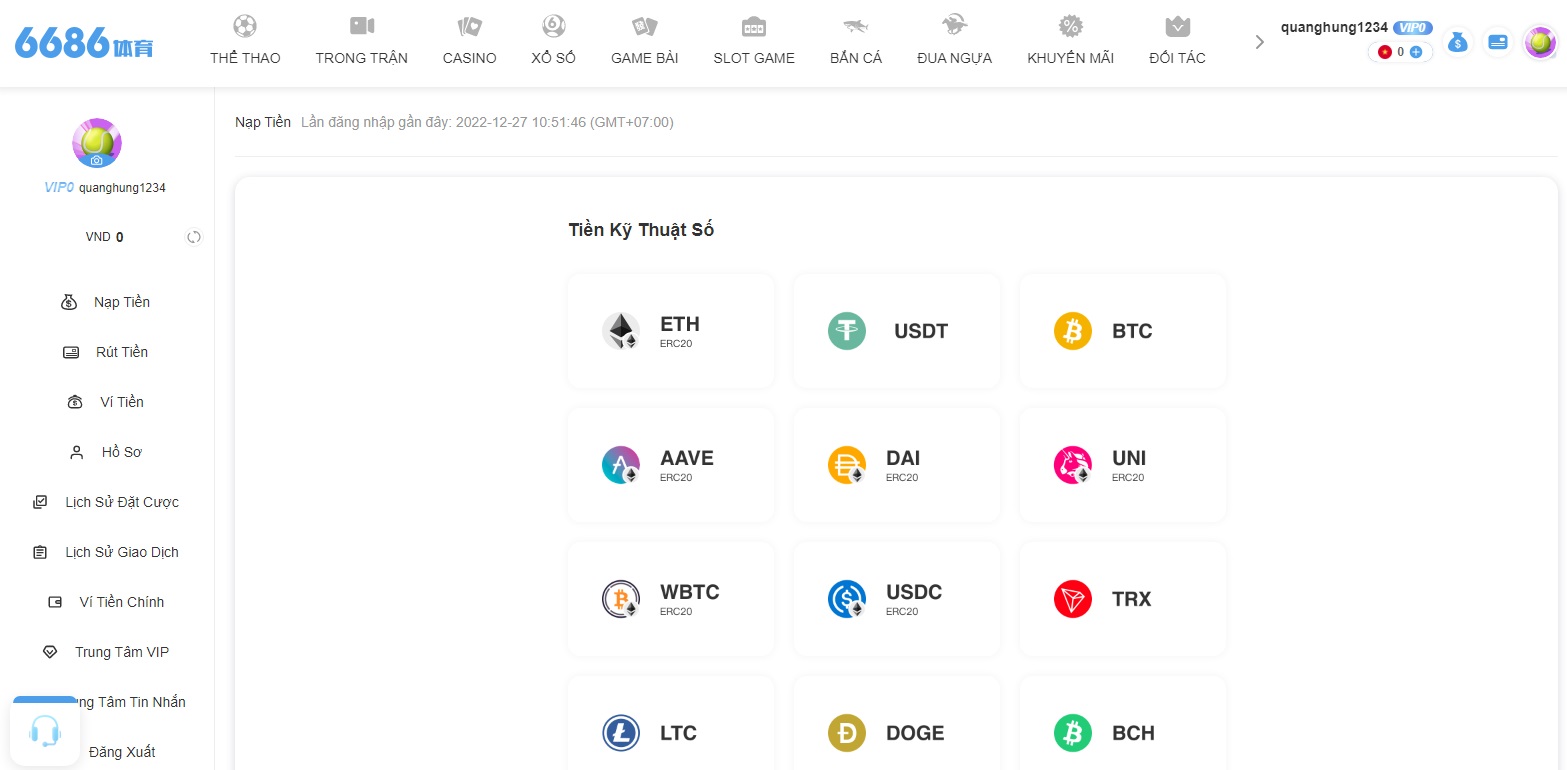Select BTC deposit option
The image size is (1567, 770).
1123,331
